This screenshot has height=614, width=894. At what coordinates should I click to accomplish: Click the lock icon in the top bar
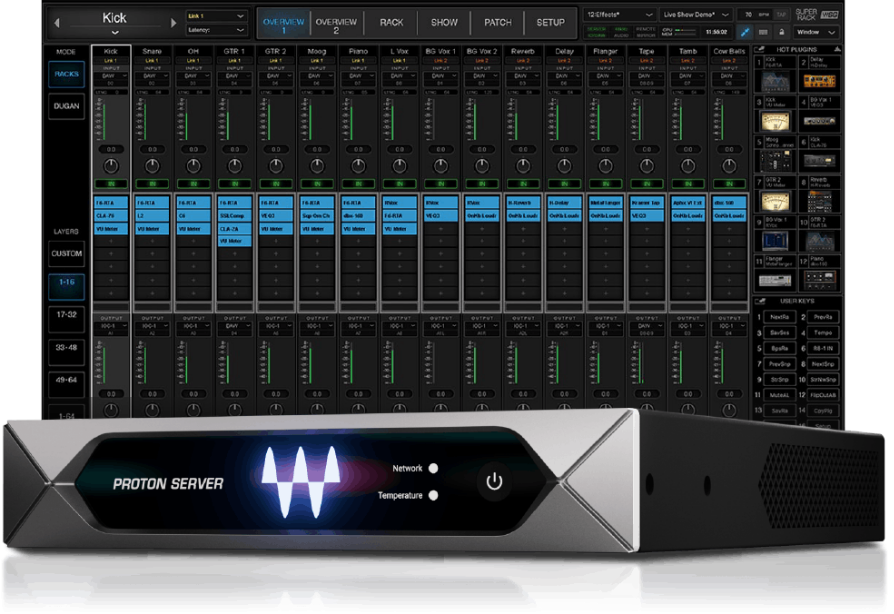click(782, 32)
